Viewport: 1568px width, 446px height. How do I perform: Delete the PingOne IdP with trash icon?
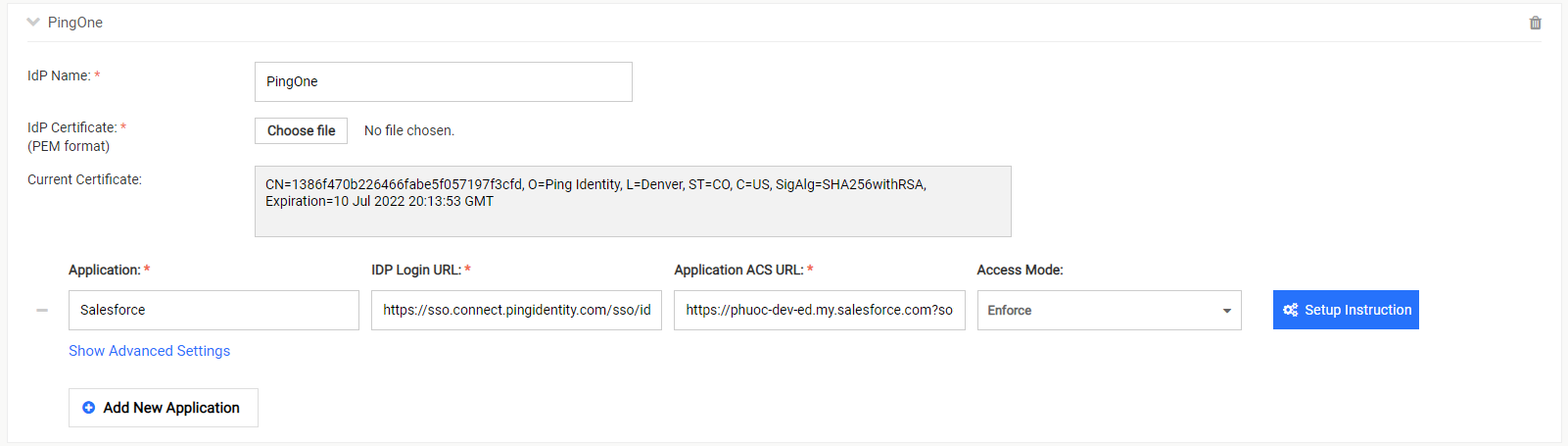[1535, 23]
